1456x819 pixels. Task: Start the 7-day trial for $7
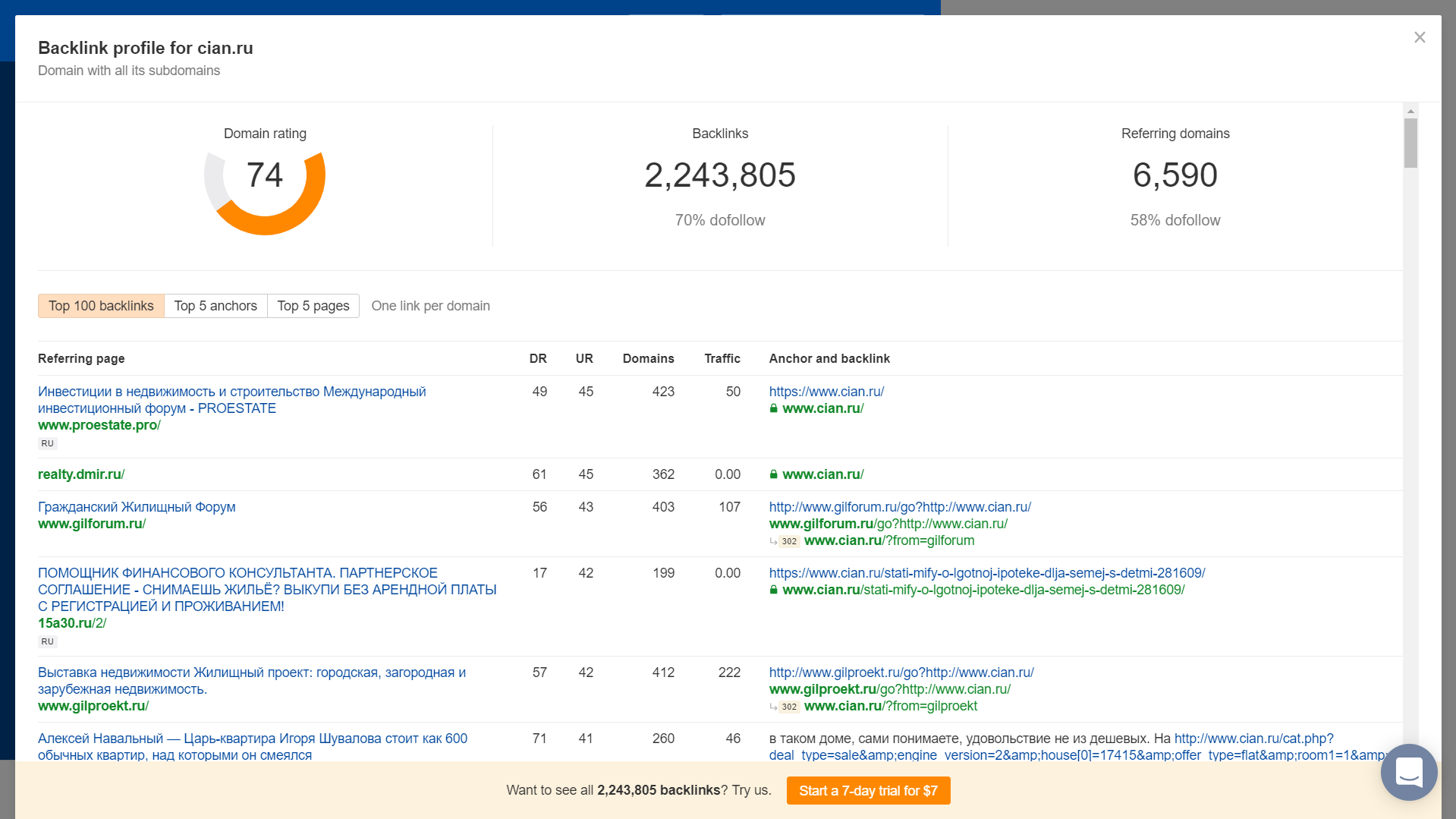868,790
